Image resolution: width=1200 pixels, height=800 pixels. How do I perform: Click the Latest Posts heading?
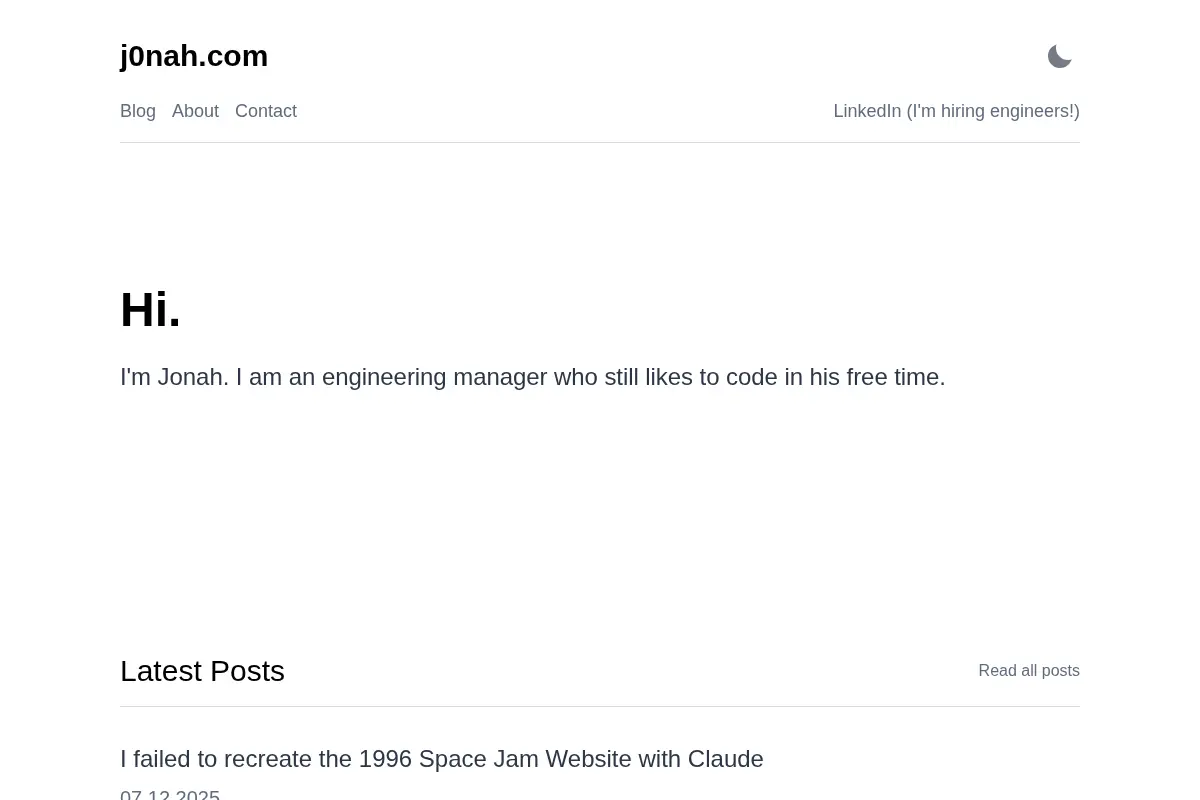tap(202, 671)
